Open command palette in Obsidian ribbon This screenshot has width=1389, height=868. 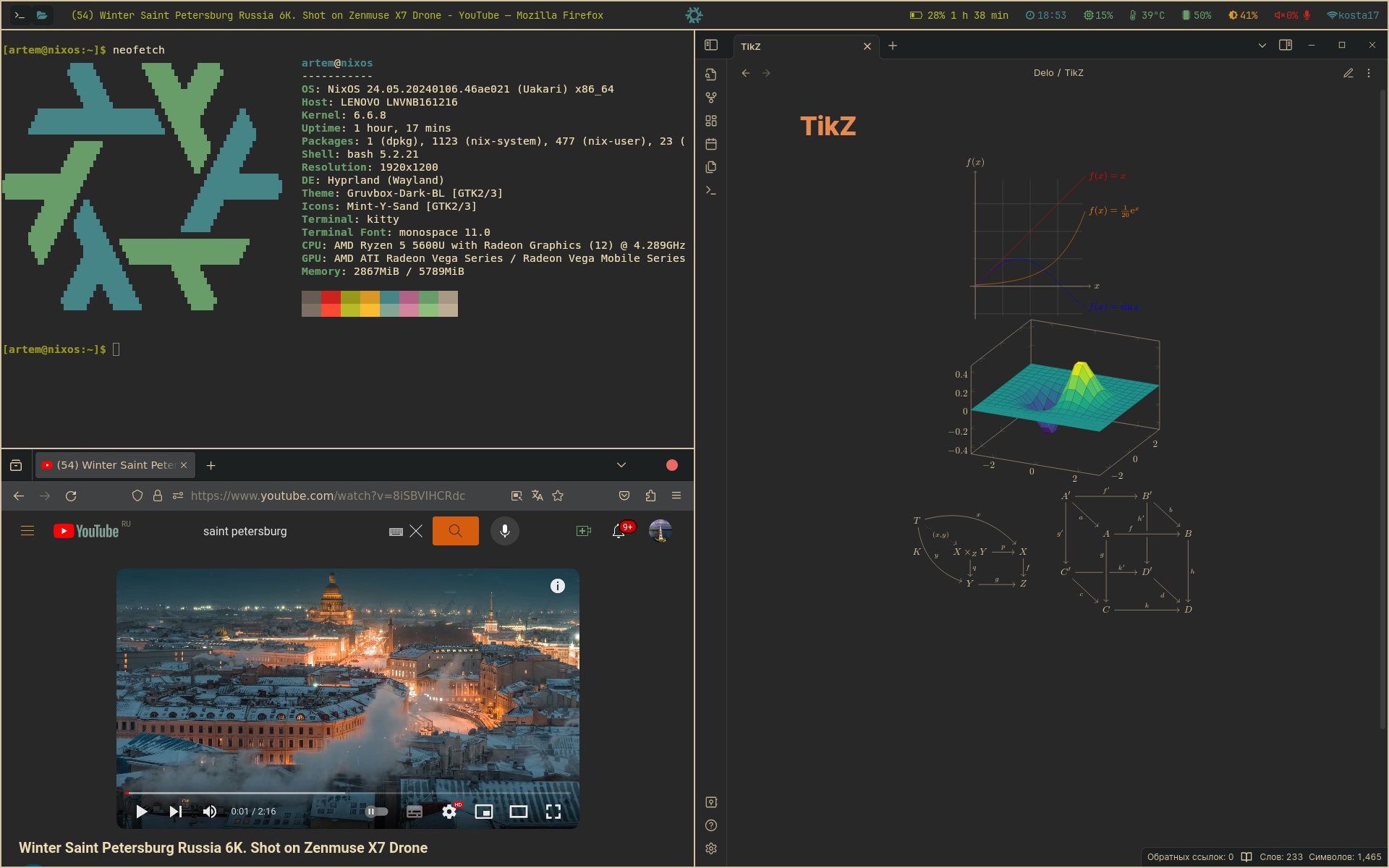click(711, 190)
